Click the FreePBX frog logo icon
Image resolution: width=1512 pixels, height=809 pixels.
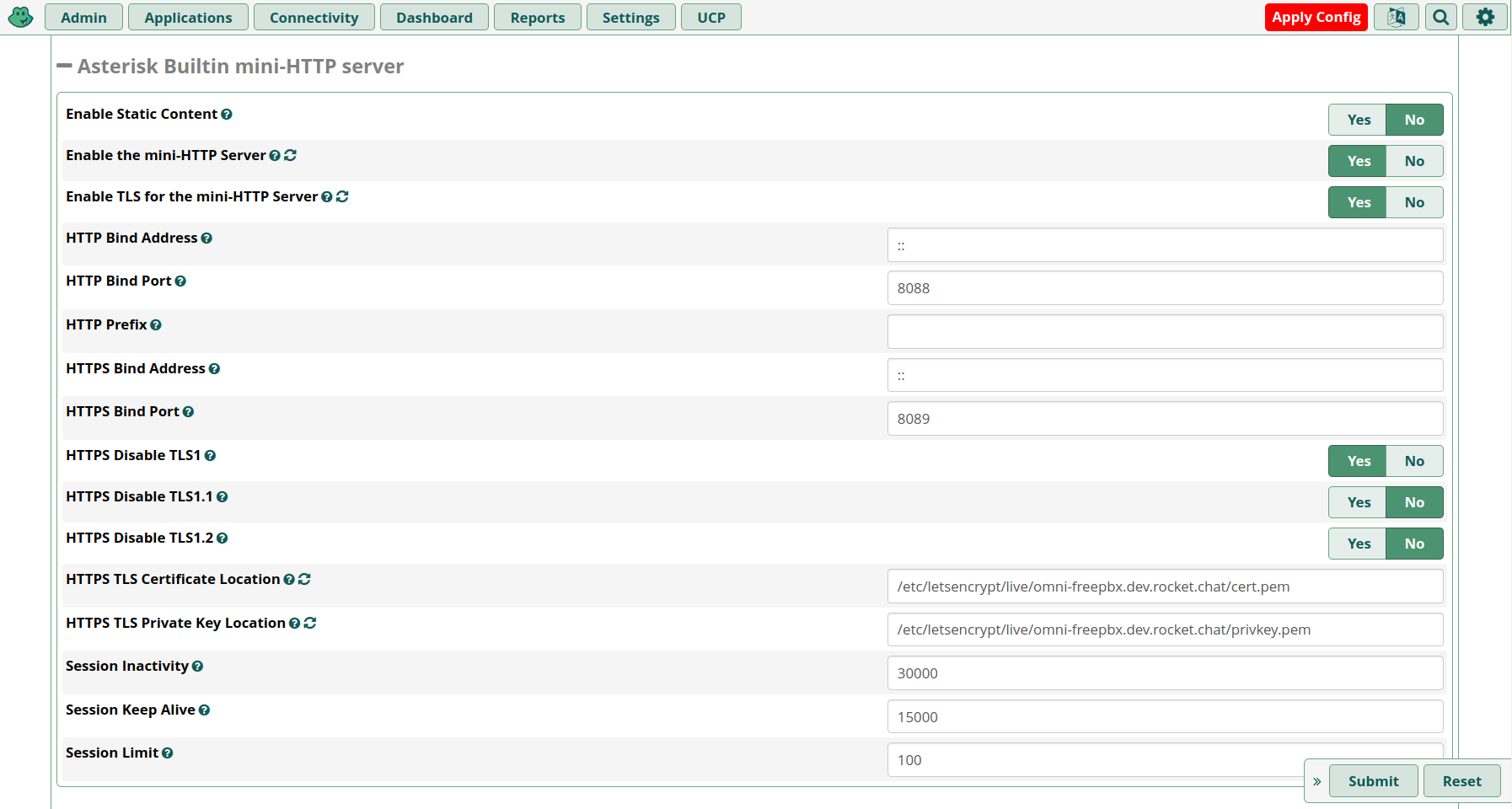coord(20,17)
